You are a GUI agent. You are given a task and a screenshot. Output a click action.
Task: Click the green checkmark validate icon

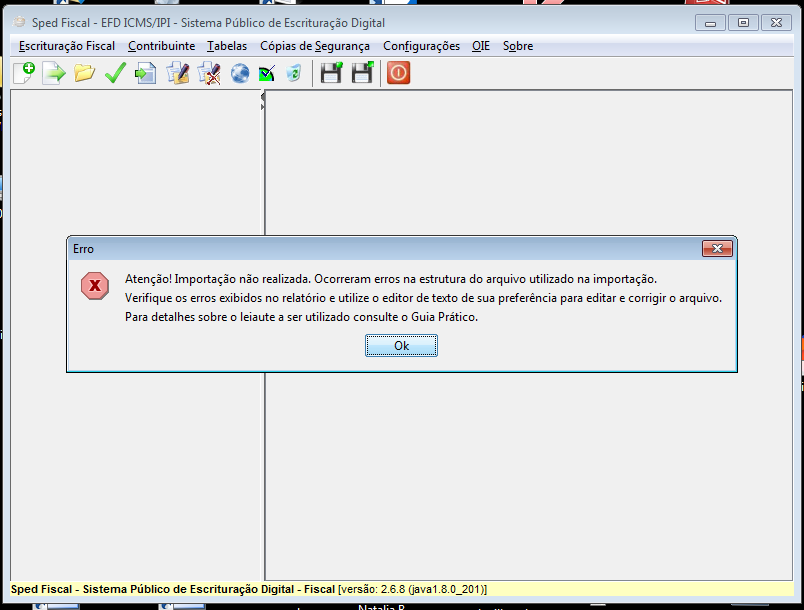115,73
